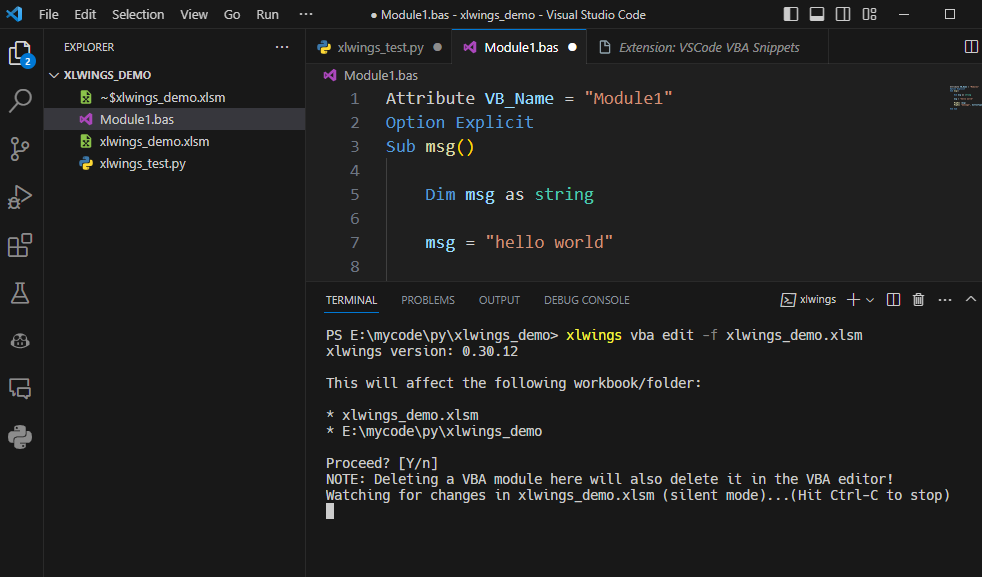Open the Go menu
This screenshot has width=982, height=577.
(x=232, y=14)
